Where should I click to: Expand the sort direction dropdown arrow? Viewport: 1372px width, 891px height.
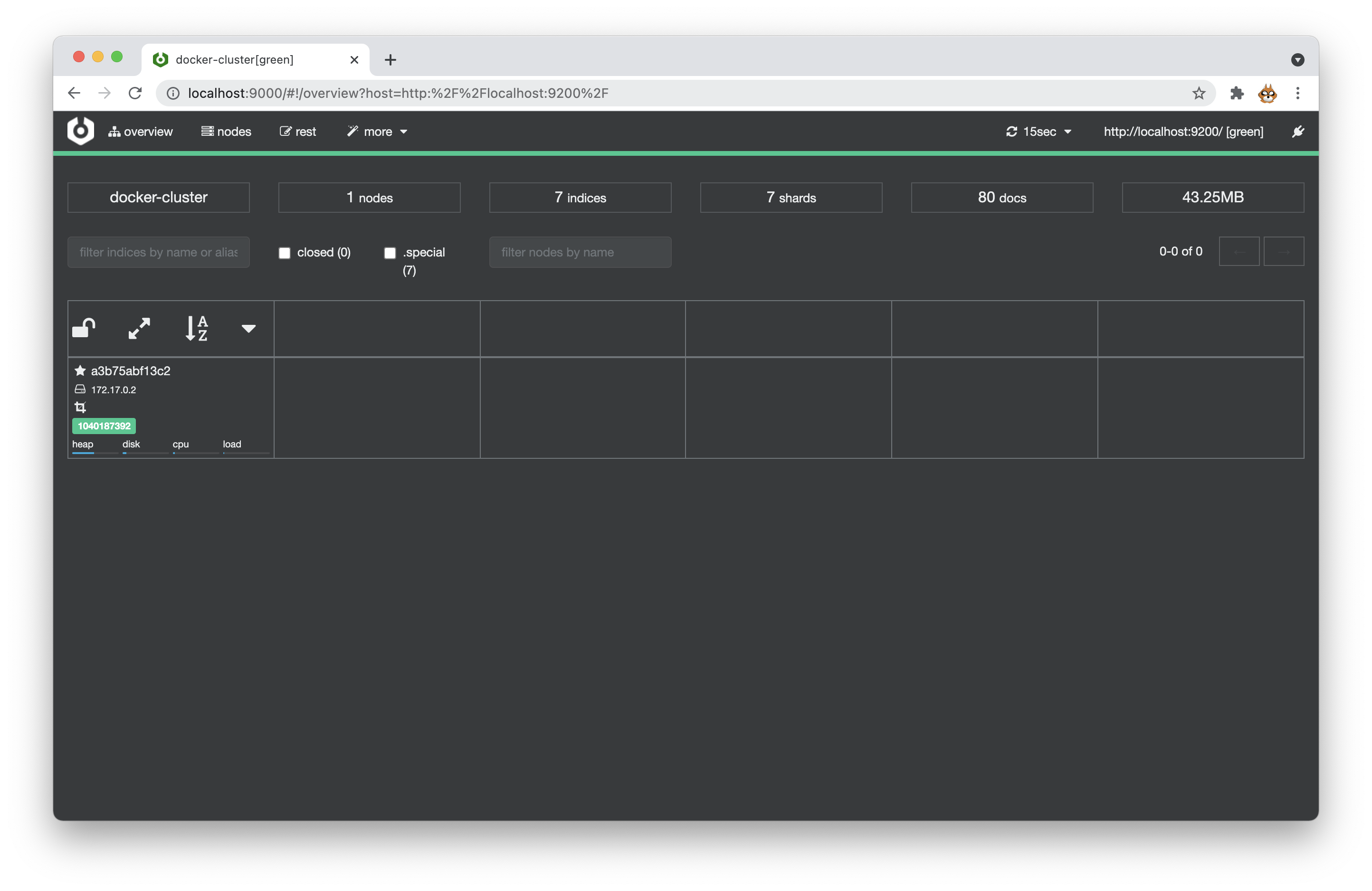coord(248,328)
